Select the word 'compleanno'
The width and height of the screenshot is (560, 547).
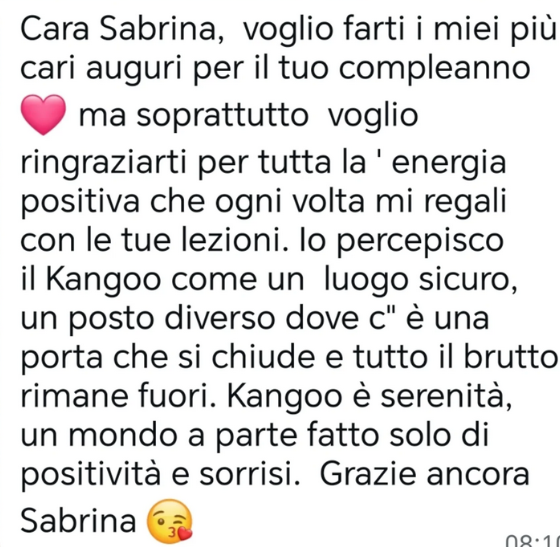click(x=434, y=69)
